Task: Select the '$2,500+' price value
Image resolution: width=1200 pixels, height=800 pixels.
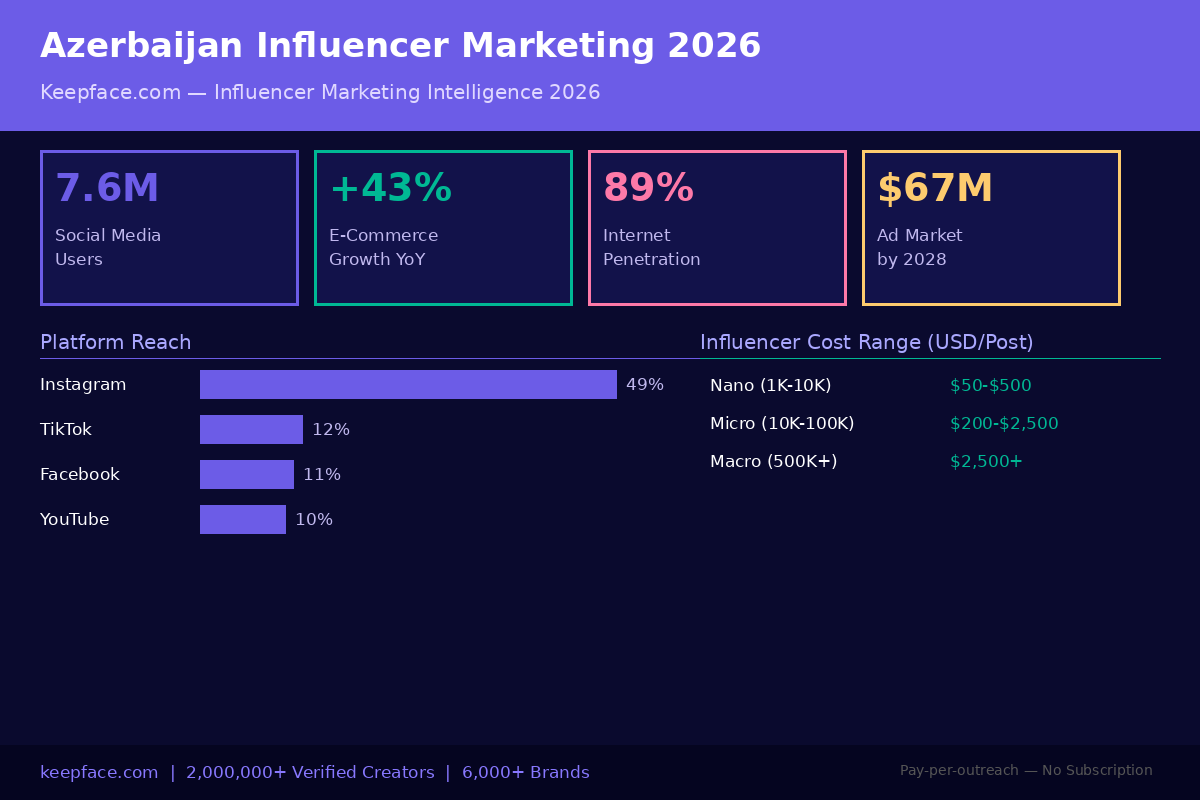Action: 986,462
